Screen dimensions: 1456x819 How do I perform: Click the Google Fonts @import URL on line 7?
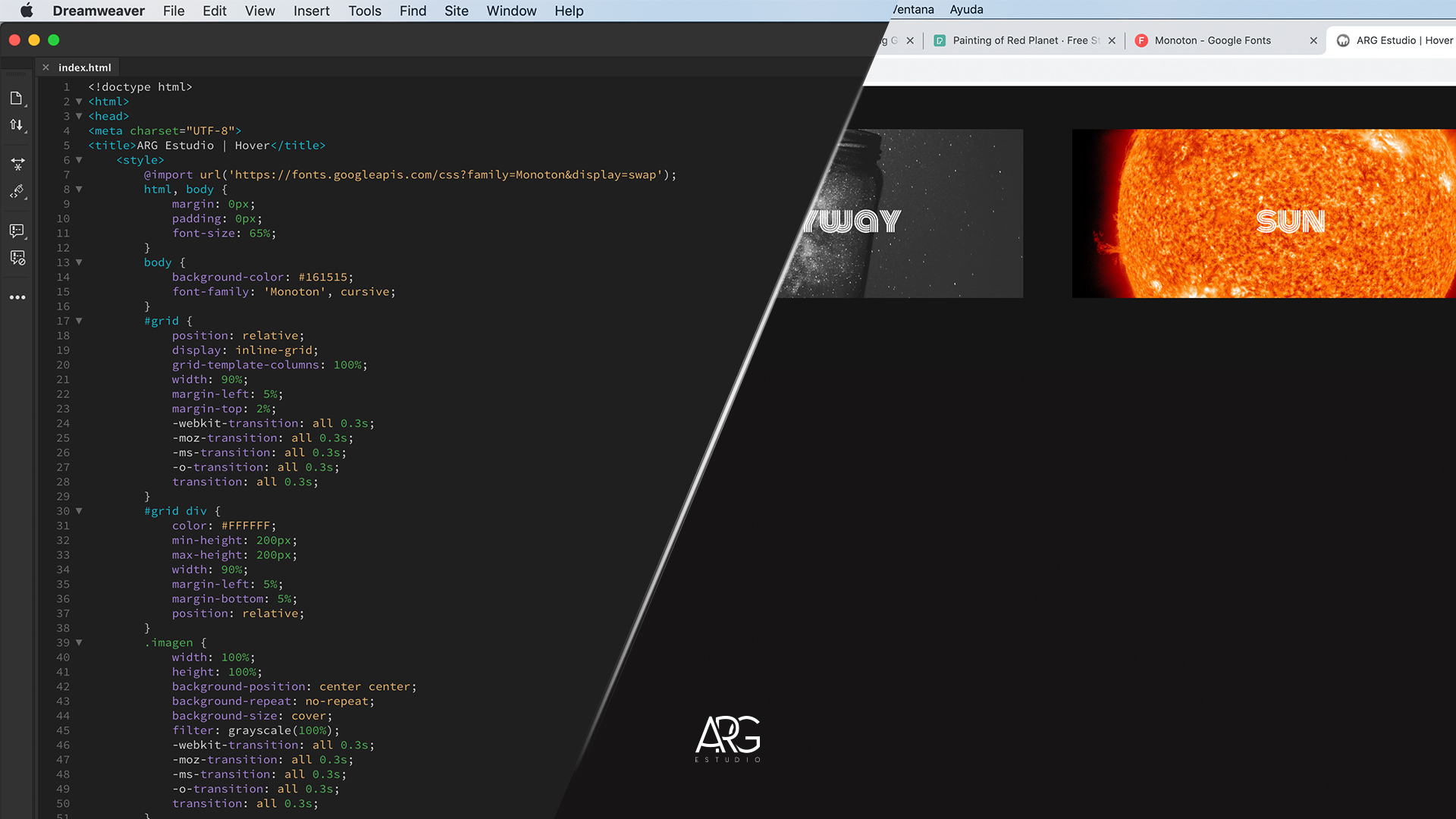[x=447, y=175]
